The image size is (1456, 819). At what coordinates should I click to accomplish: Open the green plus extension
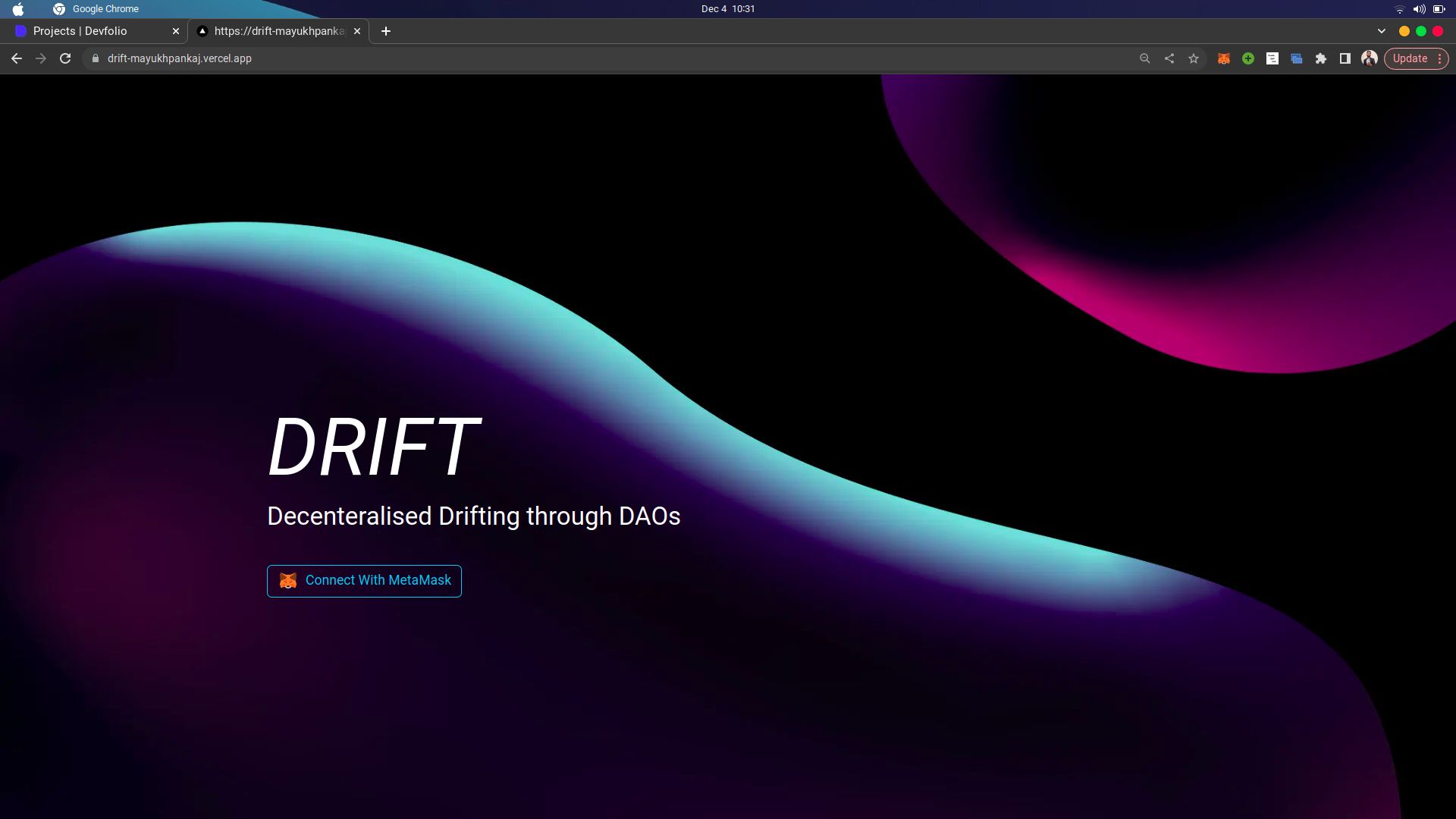click(1248, 58)
